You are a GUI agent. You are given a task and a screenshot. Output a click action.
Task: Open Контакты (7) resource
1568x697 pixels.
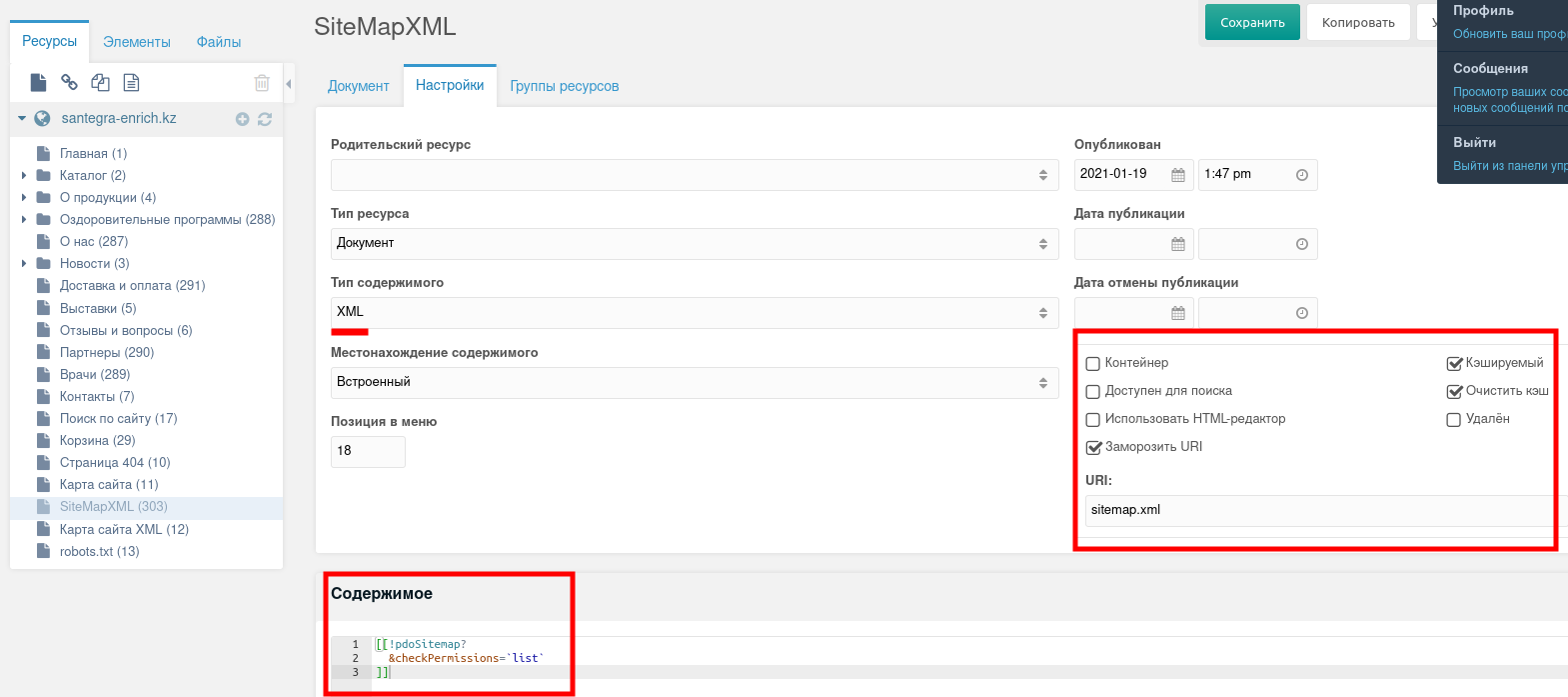(97, 396)
